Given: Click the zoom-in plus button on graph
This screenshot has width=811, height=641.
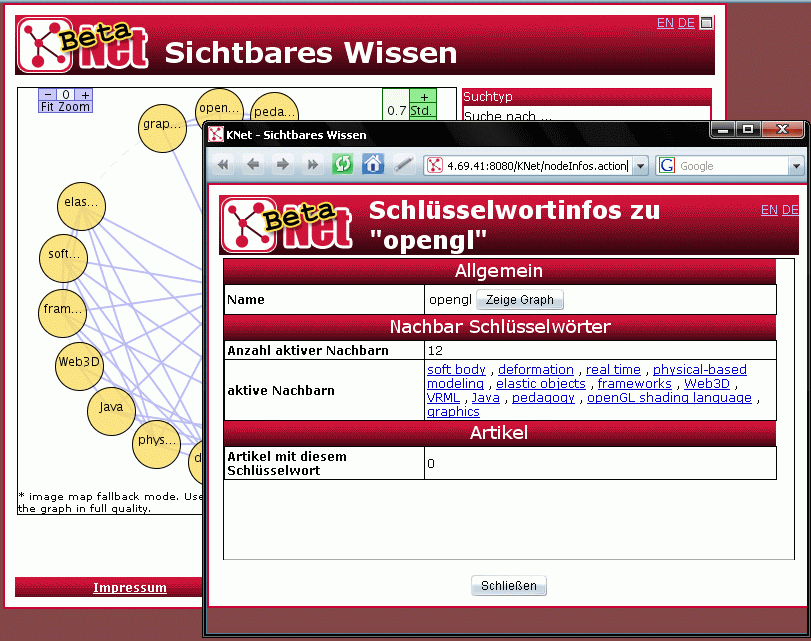Looking at the screenshot, I should point(85,96).
